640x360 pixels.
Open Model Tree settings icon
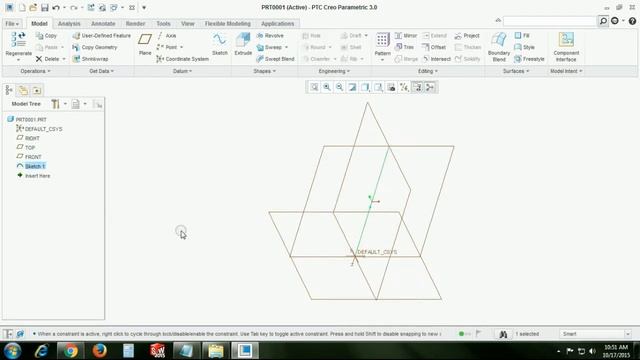point(55,104)
